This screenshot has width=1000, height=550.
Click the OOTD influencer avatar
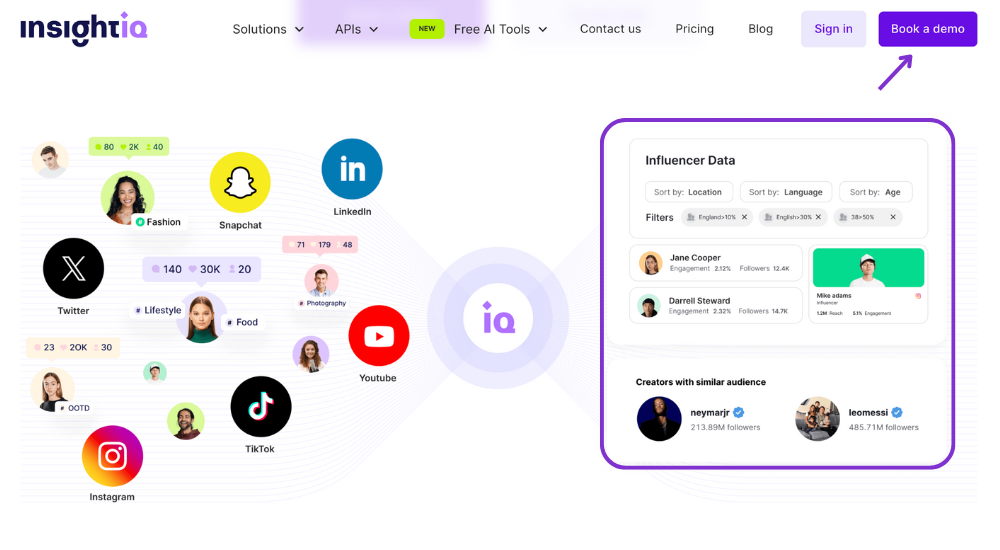point(52,389)
